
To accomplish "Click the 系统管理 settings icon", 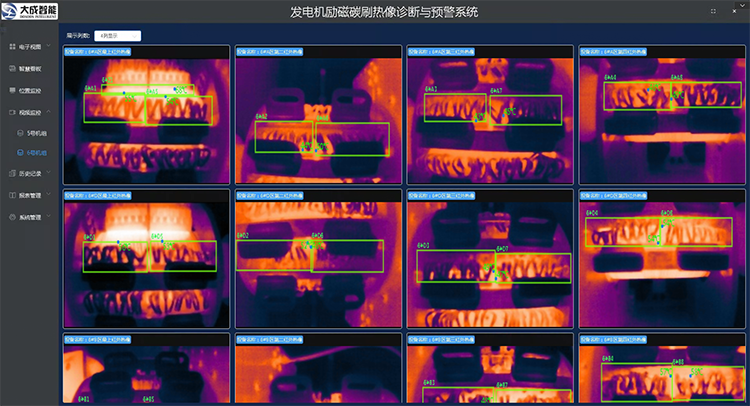I will [x=10, y=217].
